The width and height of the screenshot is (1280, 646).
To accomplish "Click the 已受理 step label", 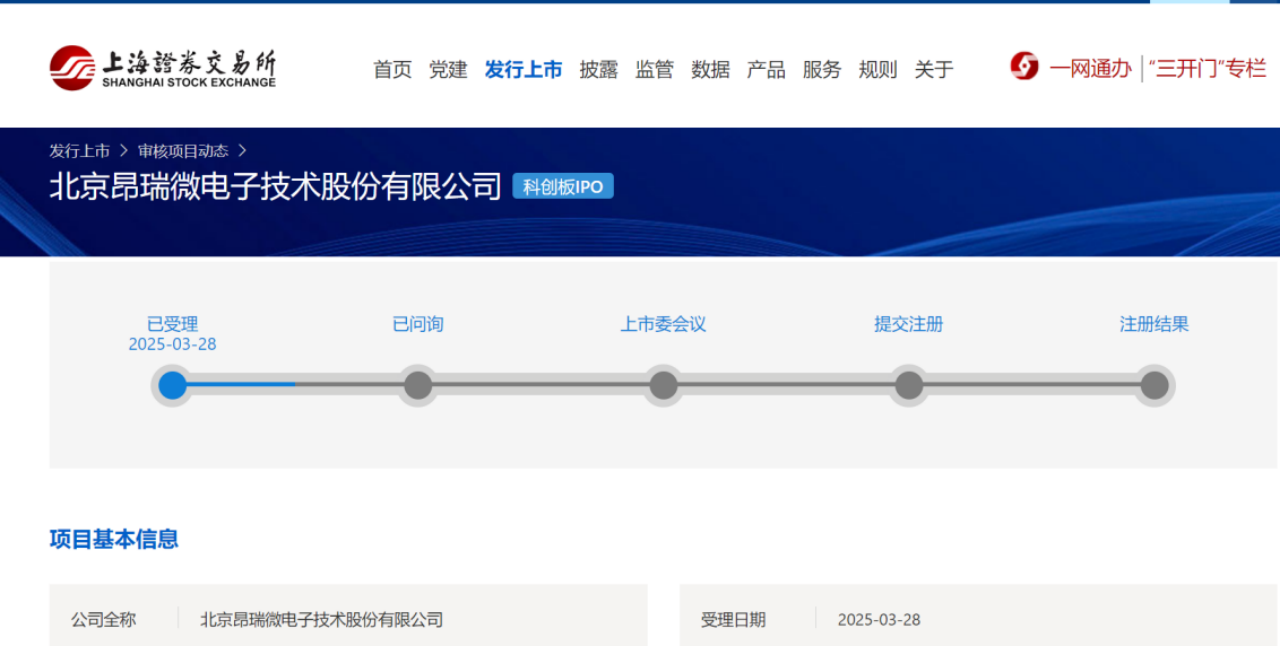I will point(173,324).
